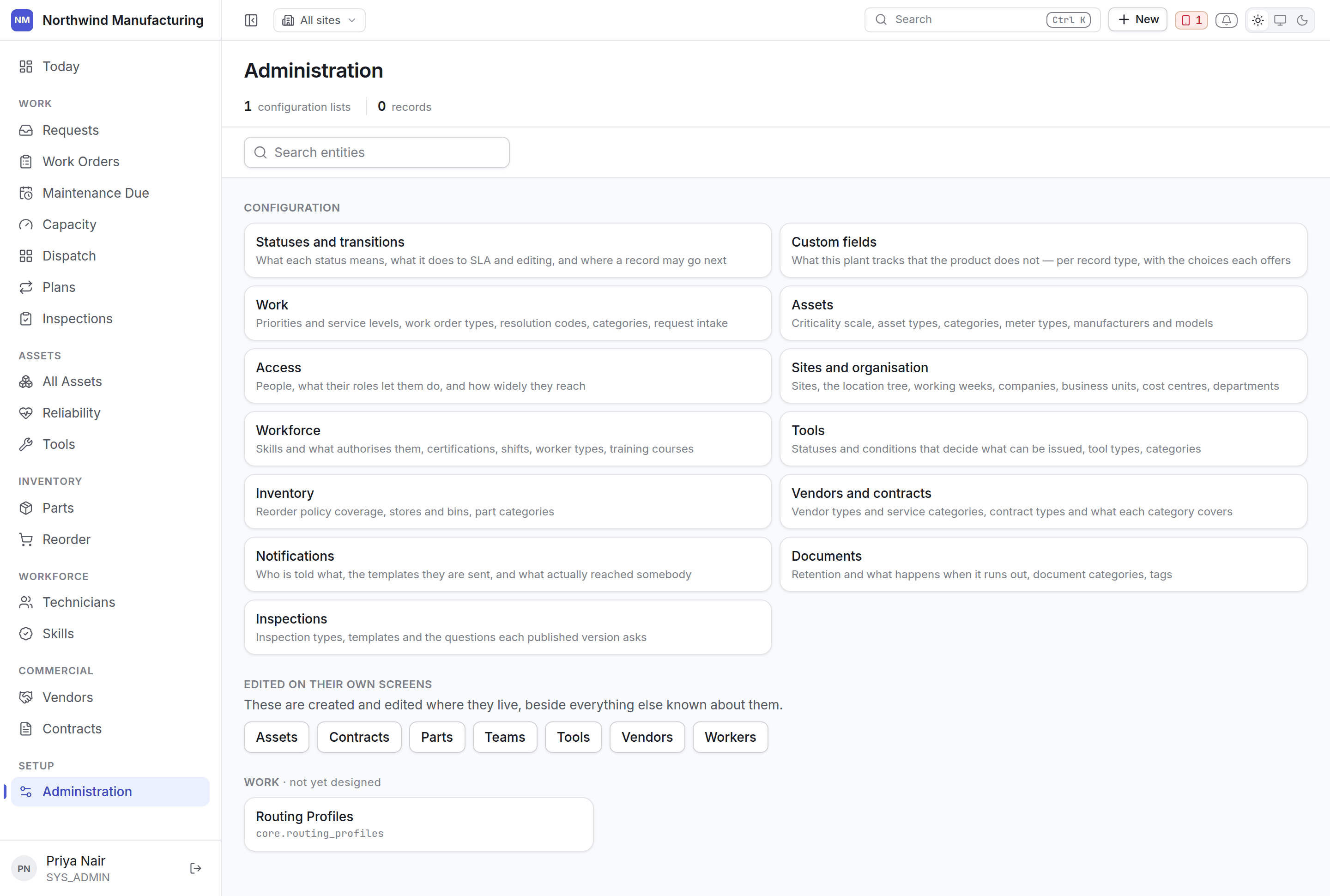This screenshot has width=1330, height=896.
Task: Click the Contracts document icon
Action: click(x=26, y=728)
